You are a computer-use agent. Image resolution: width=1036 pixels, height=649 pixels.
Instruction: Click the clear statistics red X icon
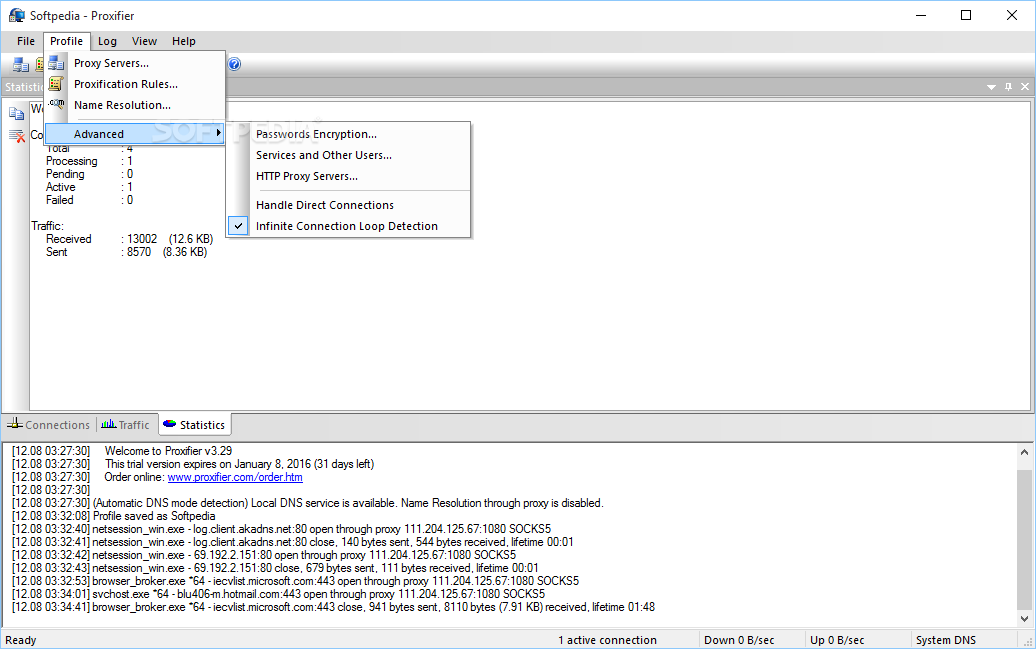17,135
